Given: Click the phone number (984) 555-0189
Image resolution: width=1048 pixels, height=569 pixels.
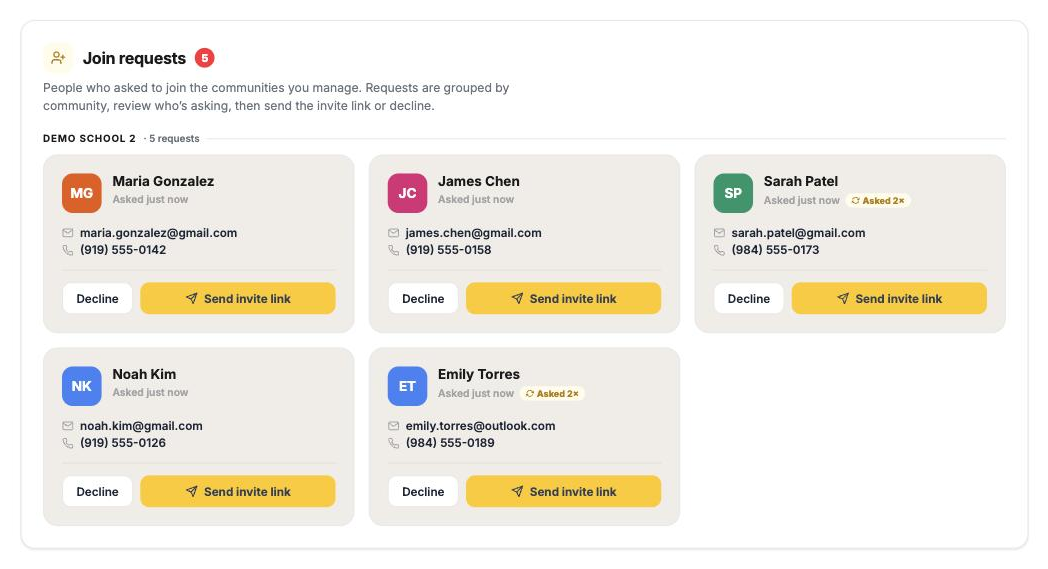Looking at the screenshot, I should click(x=450, y=443).
